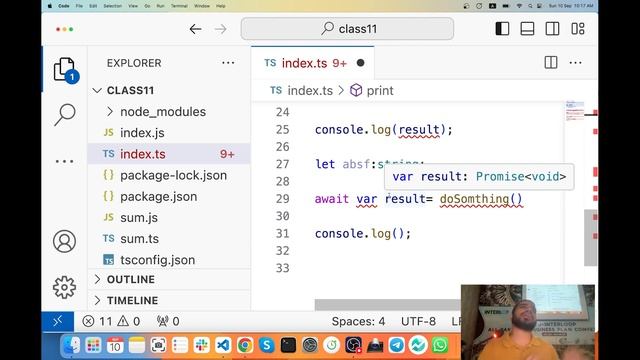Expand the node_modules folder
The image size is (640, 360).
point(169,111)
